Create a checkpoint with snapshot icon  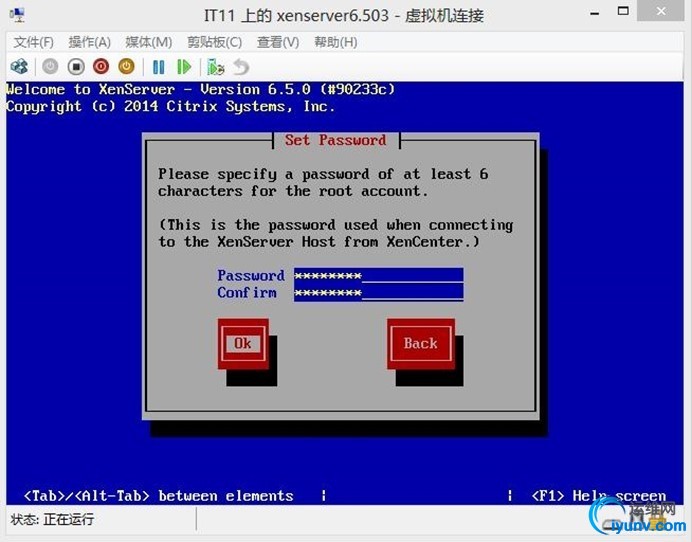(215, 67)
